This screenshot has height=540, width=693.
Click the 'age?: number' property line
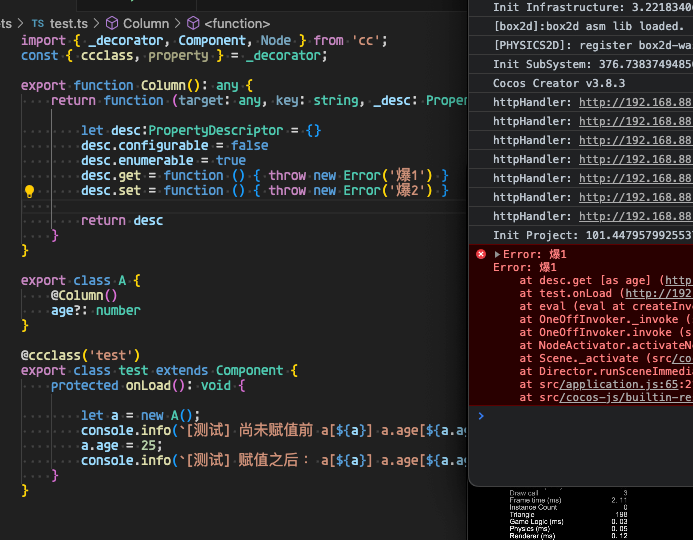pyautogui.click(x=95, y=311)
